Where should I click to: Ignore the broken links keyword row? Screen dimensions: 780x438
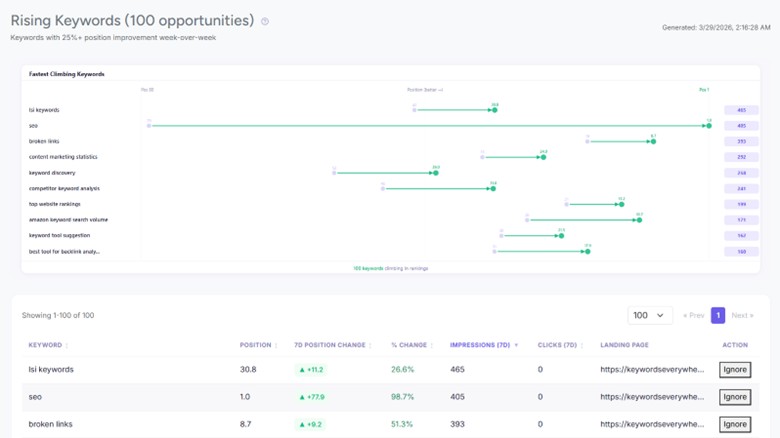(x=735, y=424)
